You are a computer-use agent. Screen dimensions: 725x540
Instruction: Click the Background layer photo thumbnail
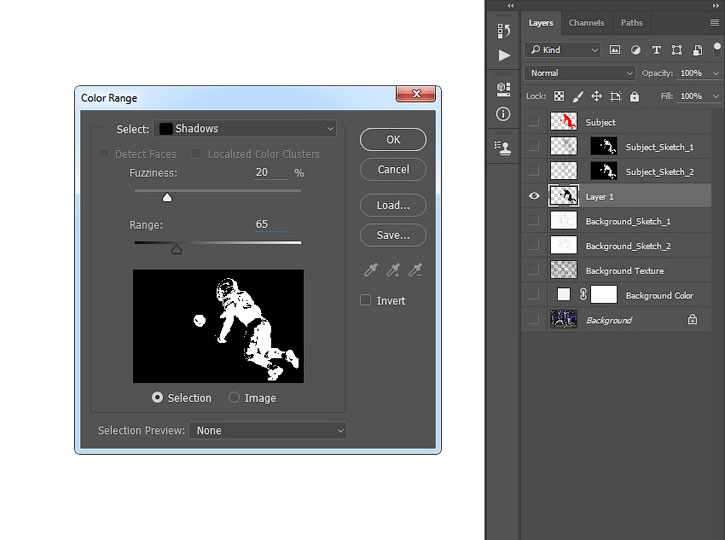pyautogui.click(x=563, y=319)
